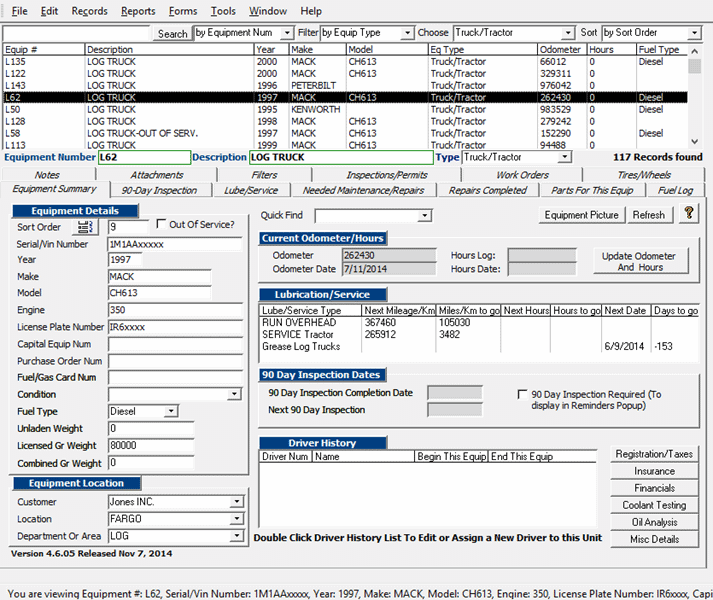Screen dimensions: 713x600
Task: Open the Repairs Completed tab
Action: 488,190
